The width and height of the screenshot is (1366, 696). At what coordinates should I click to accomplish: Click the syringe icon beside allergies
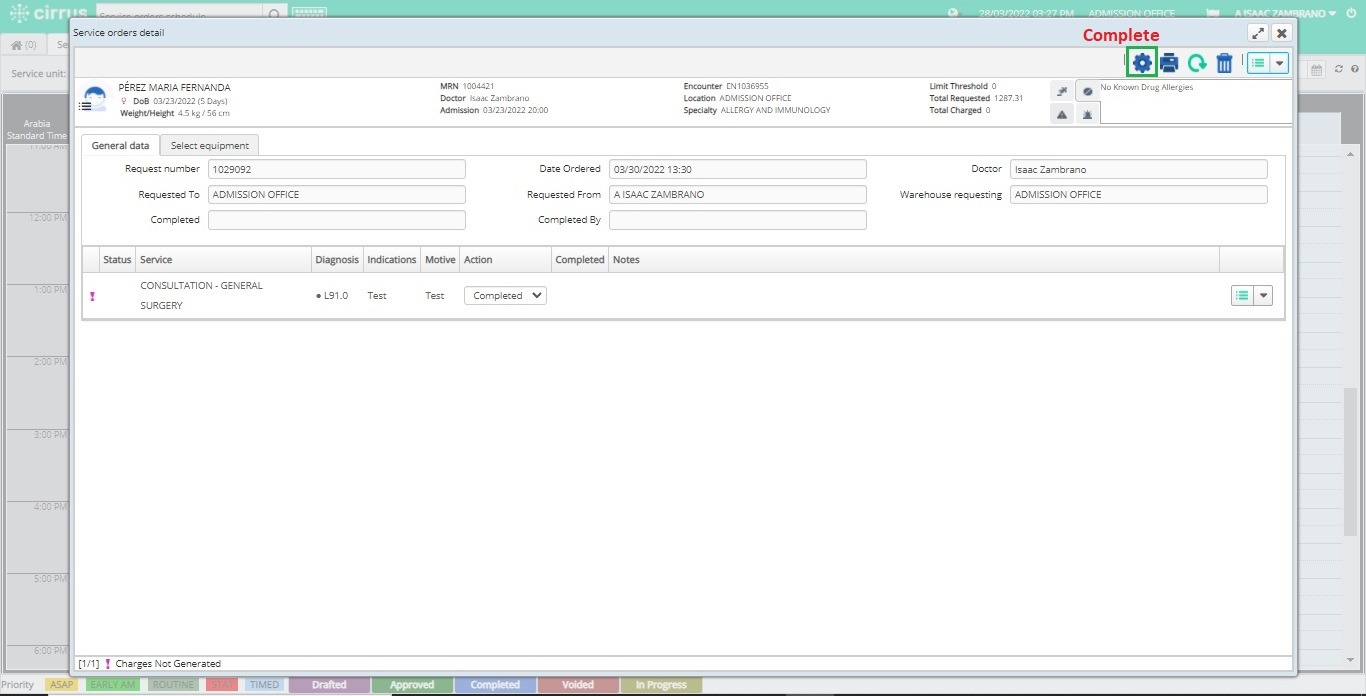1063,91
